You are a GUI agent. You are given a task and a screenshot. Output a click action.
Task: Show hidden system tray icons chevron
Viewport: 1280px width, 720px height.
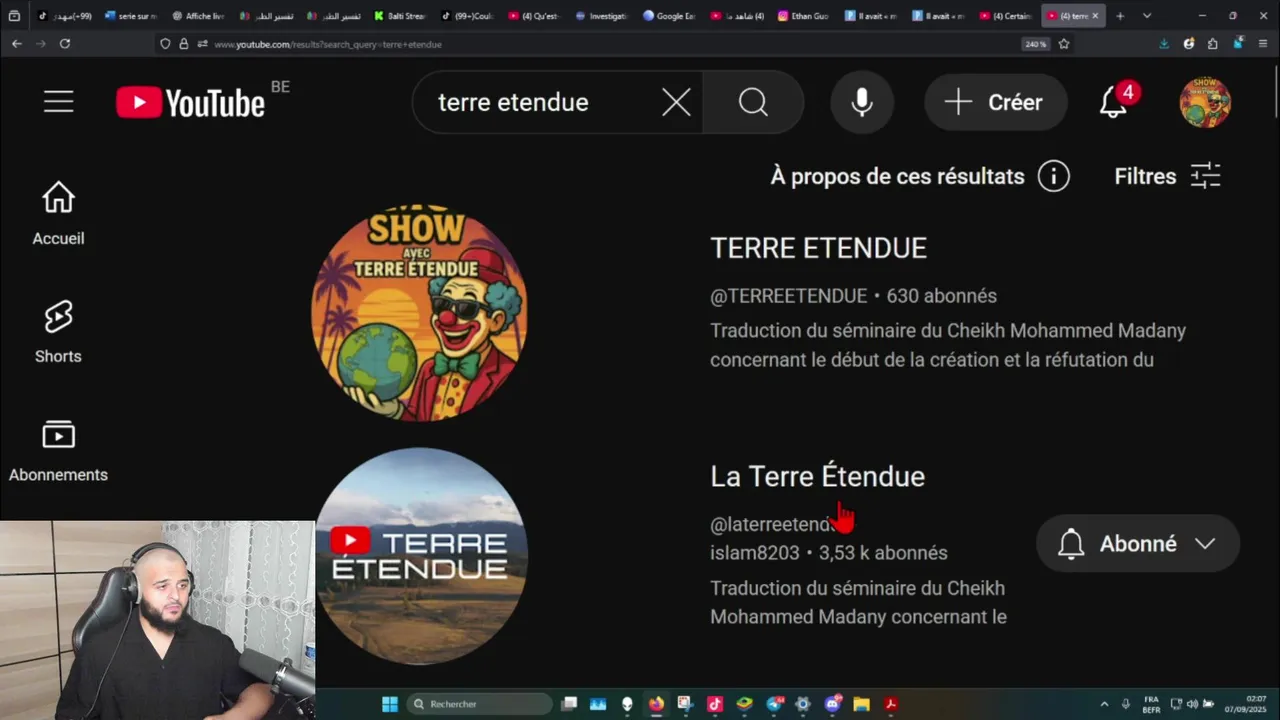1104,704
